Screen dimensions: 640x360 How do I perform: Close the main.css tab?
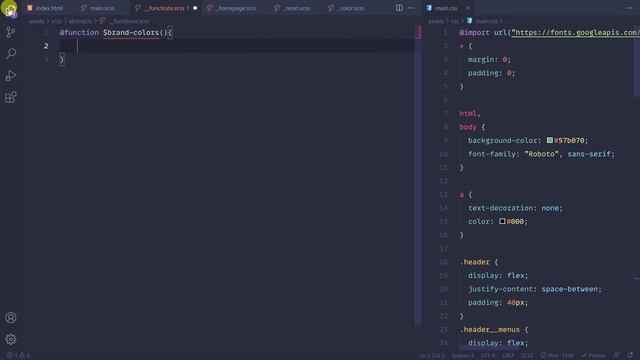468,8
